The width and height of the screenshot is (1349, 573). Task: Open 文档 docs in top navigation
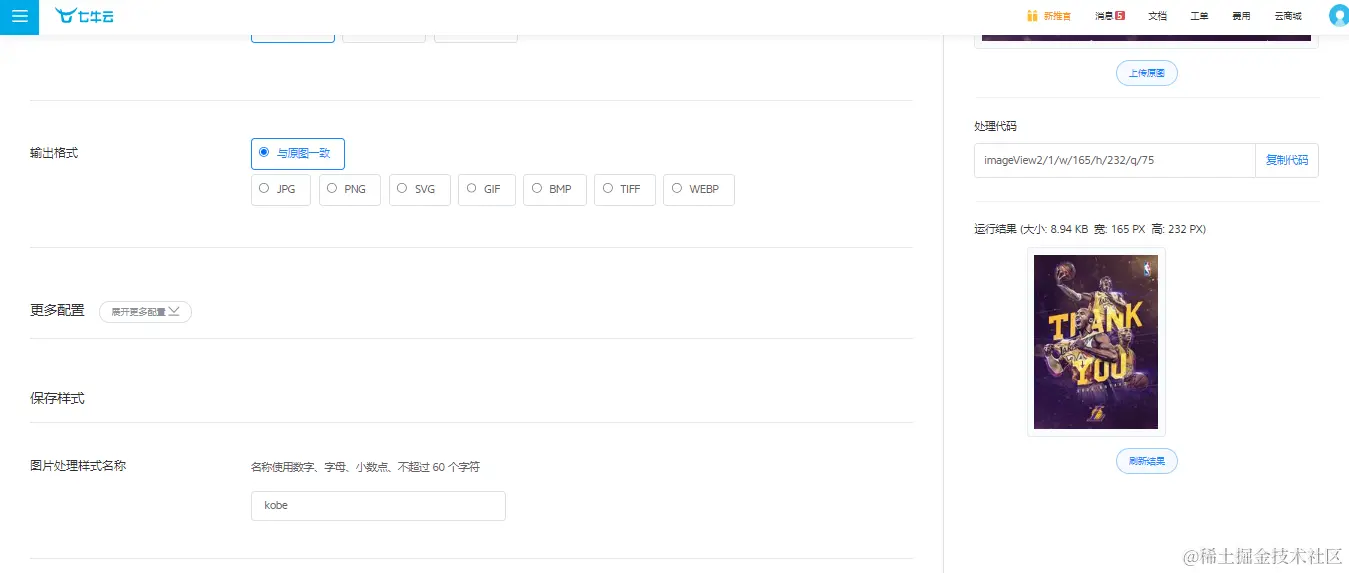click(1157, 16)
